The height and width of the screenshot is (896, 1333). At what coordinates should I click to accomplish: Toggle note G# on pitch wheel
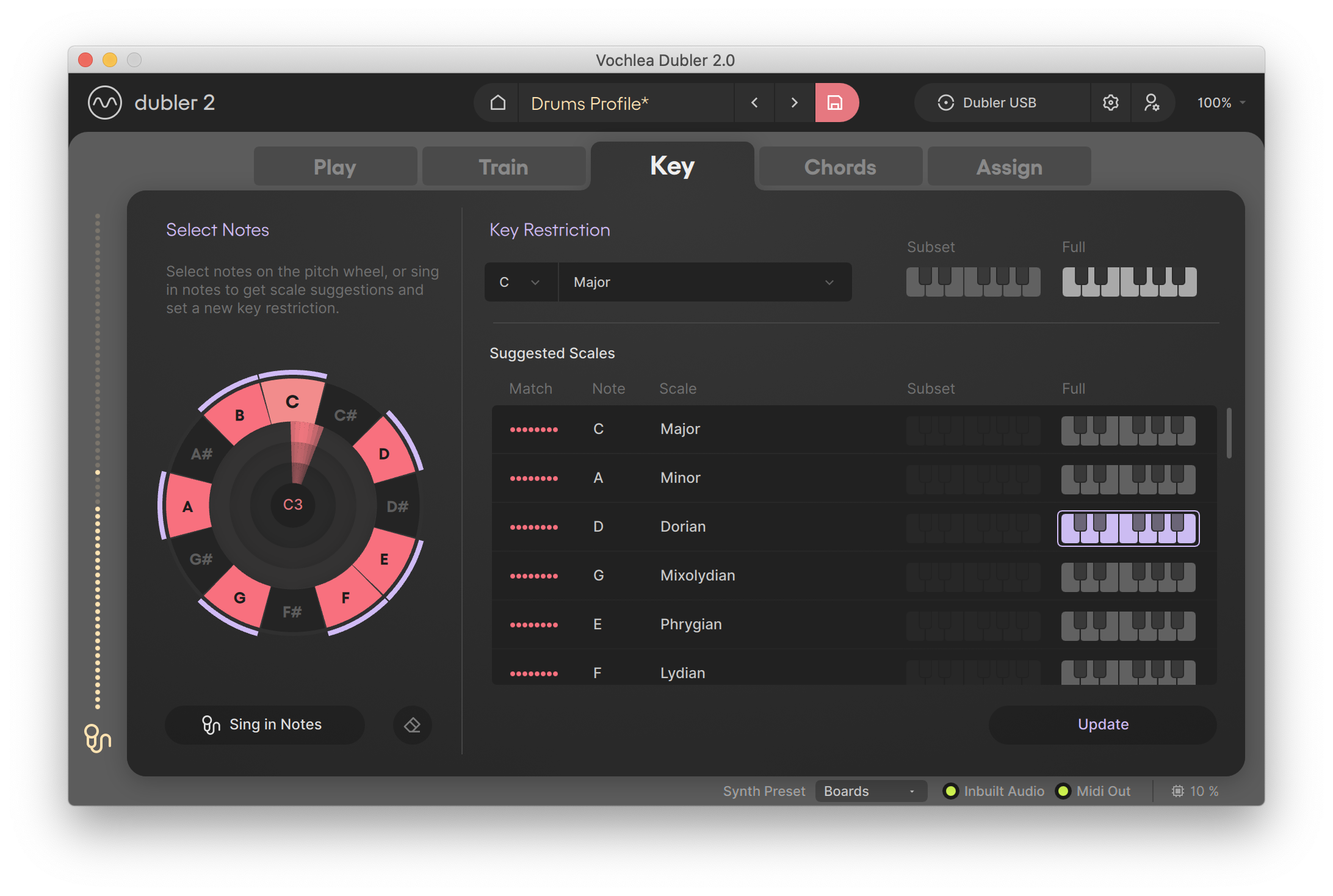pos(201,558)
